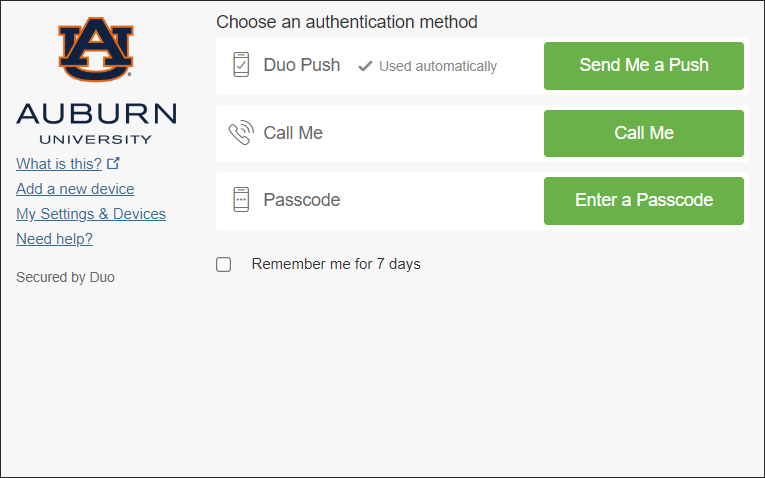Open the What is this? link
The width and height of the screenshot is (765, 478).
[59, 164]
